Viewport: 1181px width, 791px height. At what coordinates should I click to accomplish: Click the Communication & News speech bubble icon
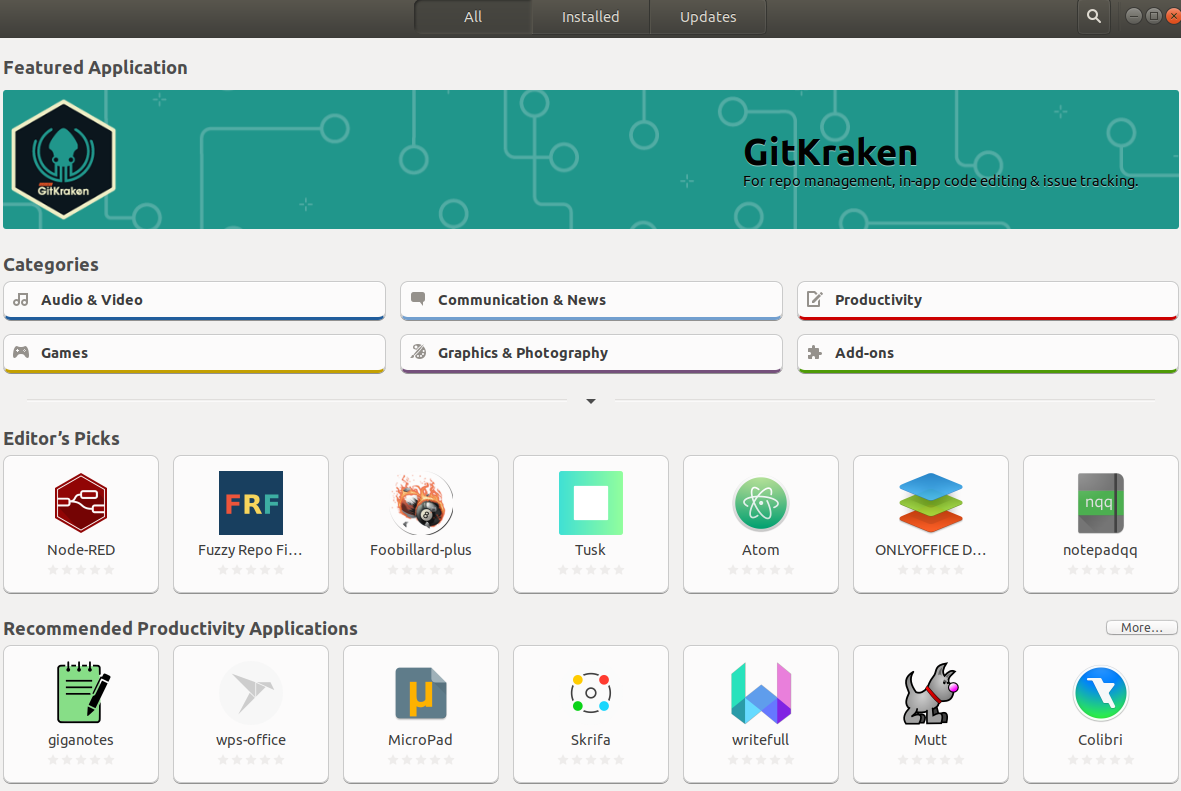[418, 299]
